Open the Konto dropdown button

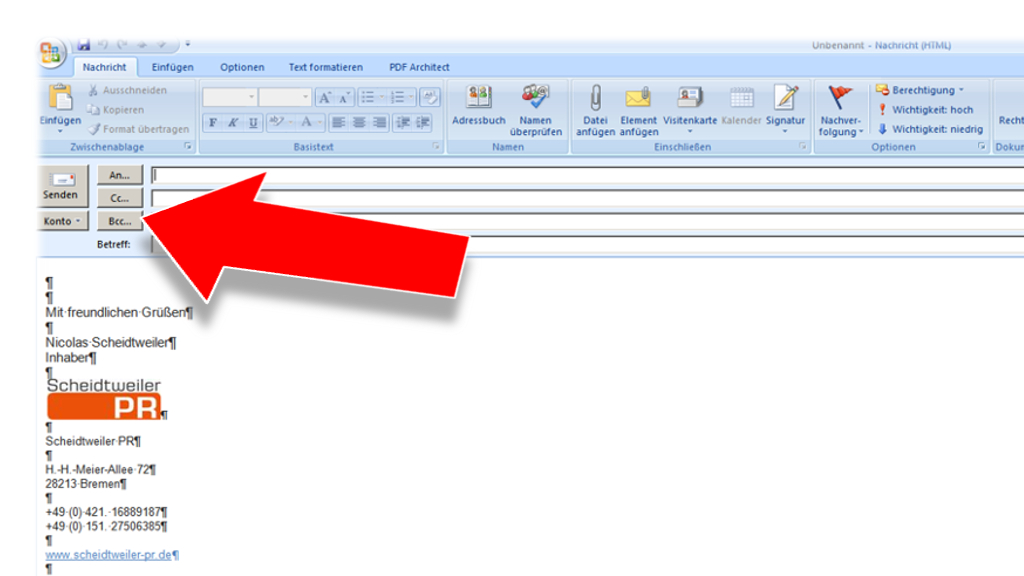[61, 221]
